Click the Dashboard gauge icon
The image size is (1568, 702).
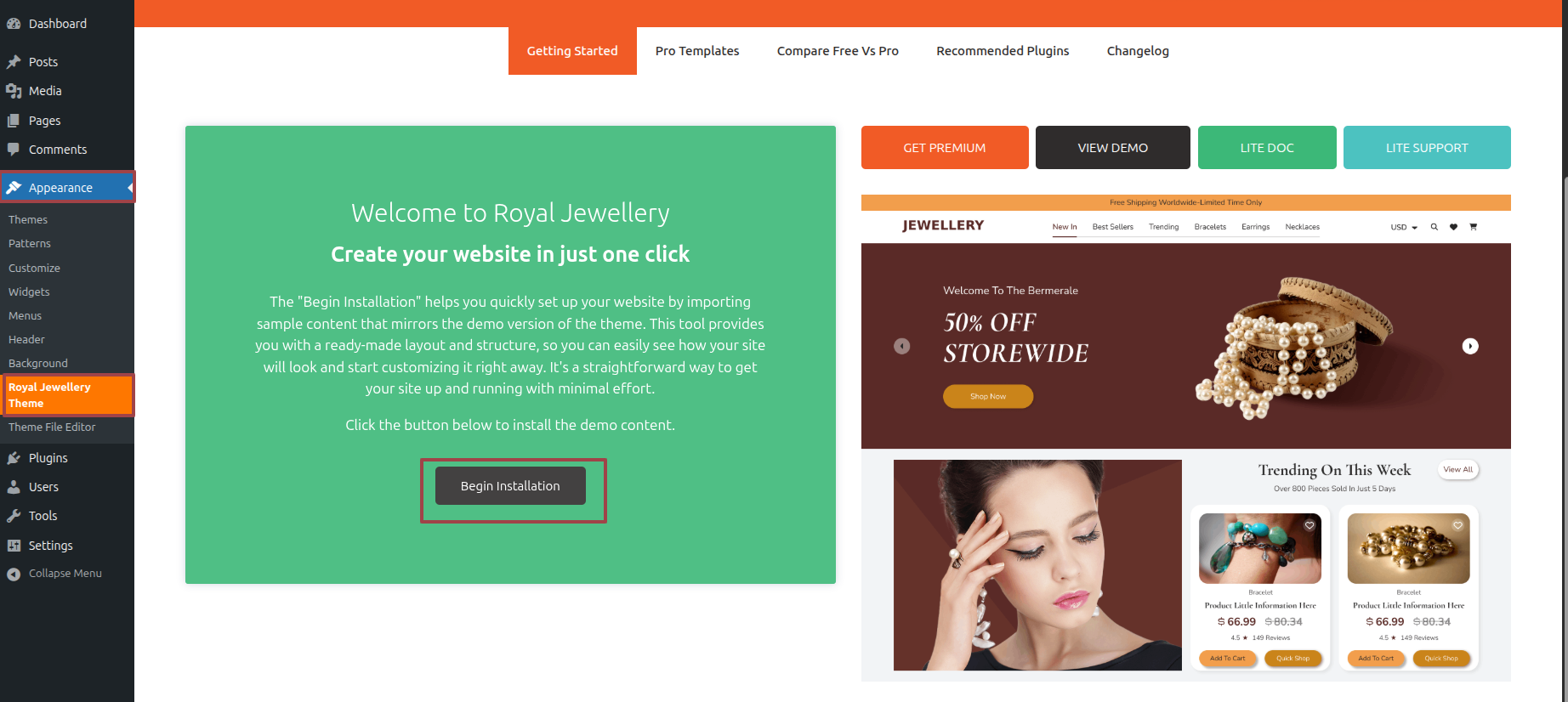coord(14,24)
